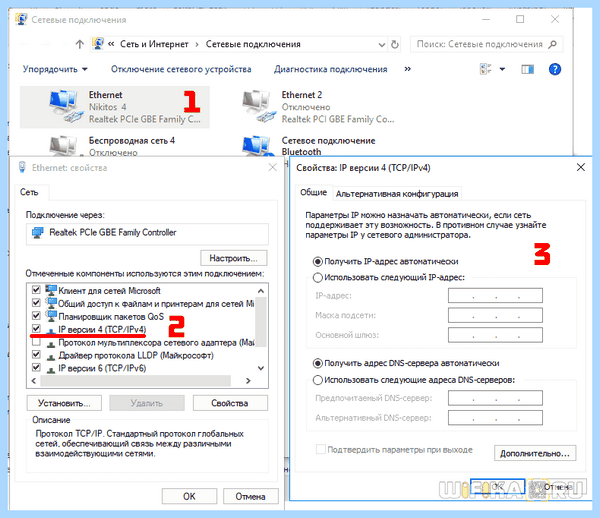Click Отмена in Ethernet properties dialog

(x=250, y=497)
